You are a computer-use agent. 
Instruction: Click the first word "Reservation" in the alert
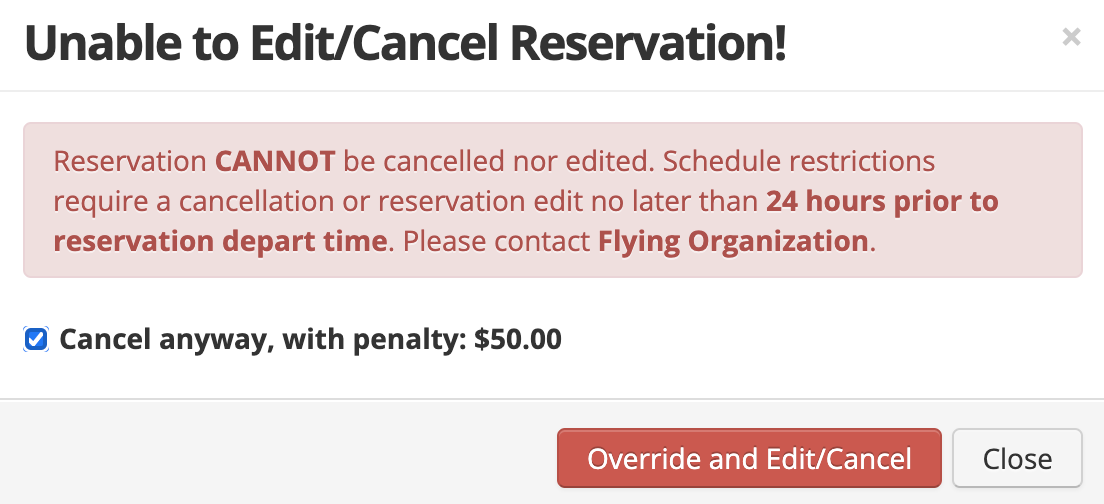[x=130, y=162]
